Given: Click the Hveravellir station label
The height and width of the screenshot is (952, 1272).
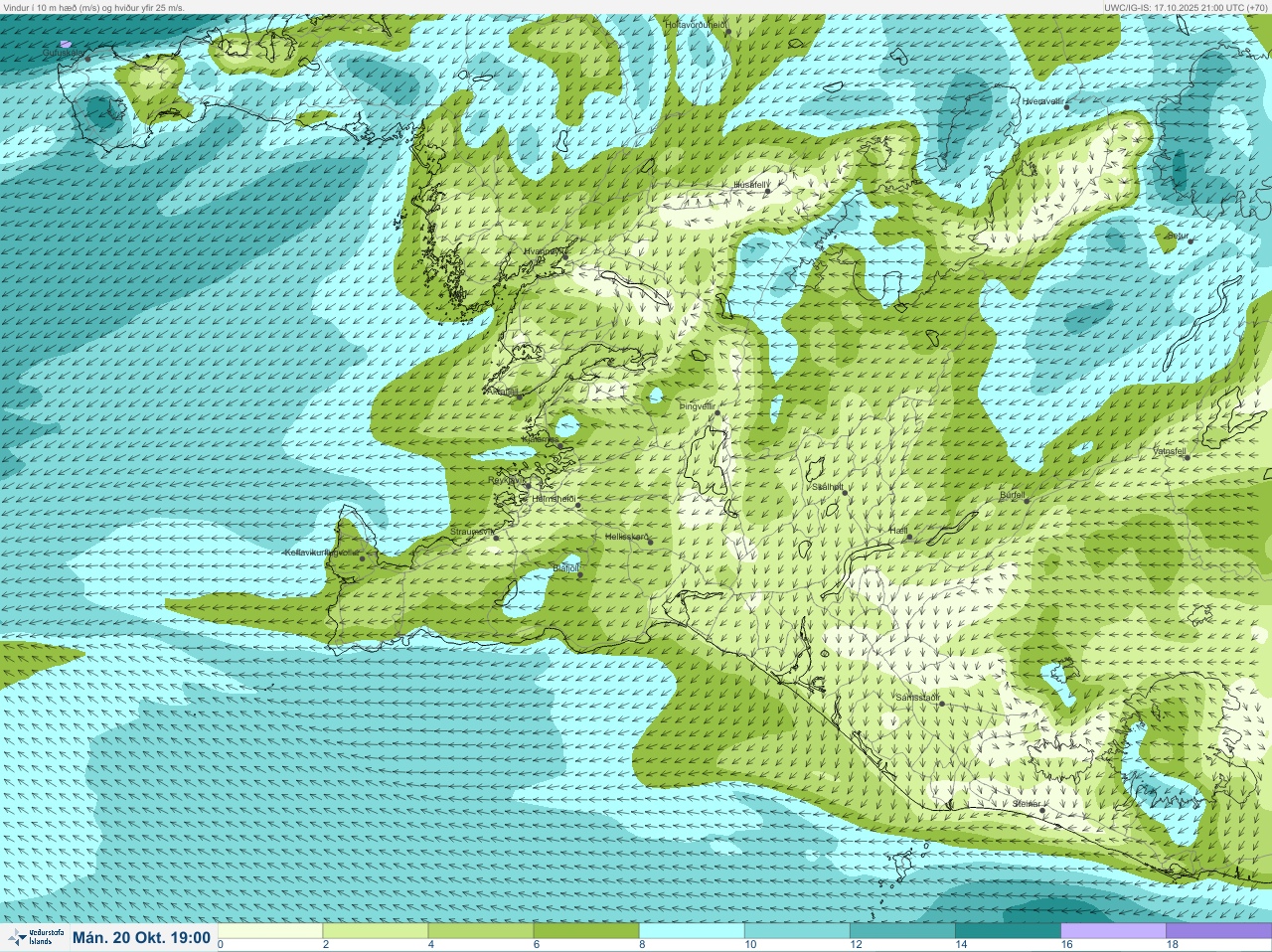Looking at the screenshot, I should point(1042,101).
